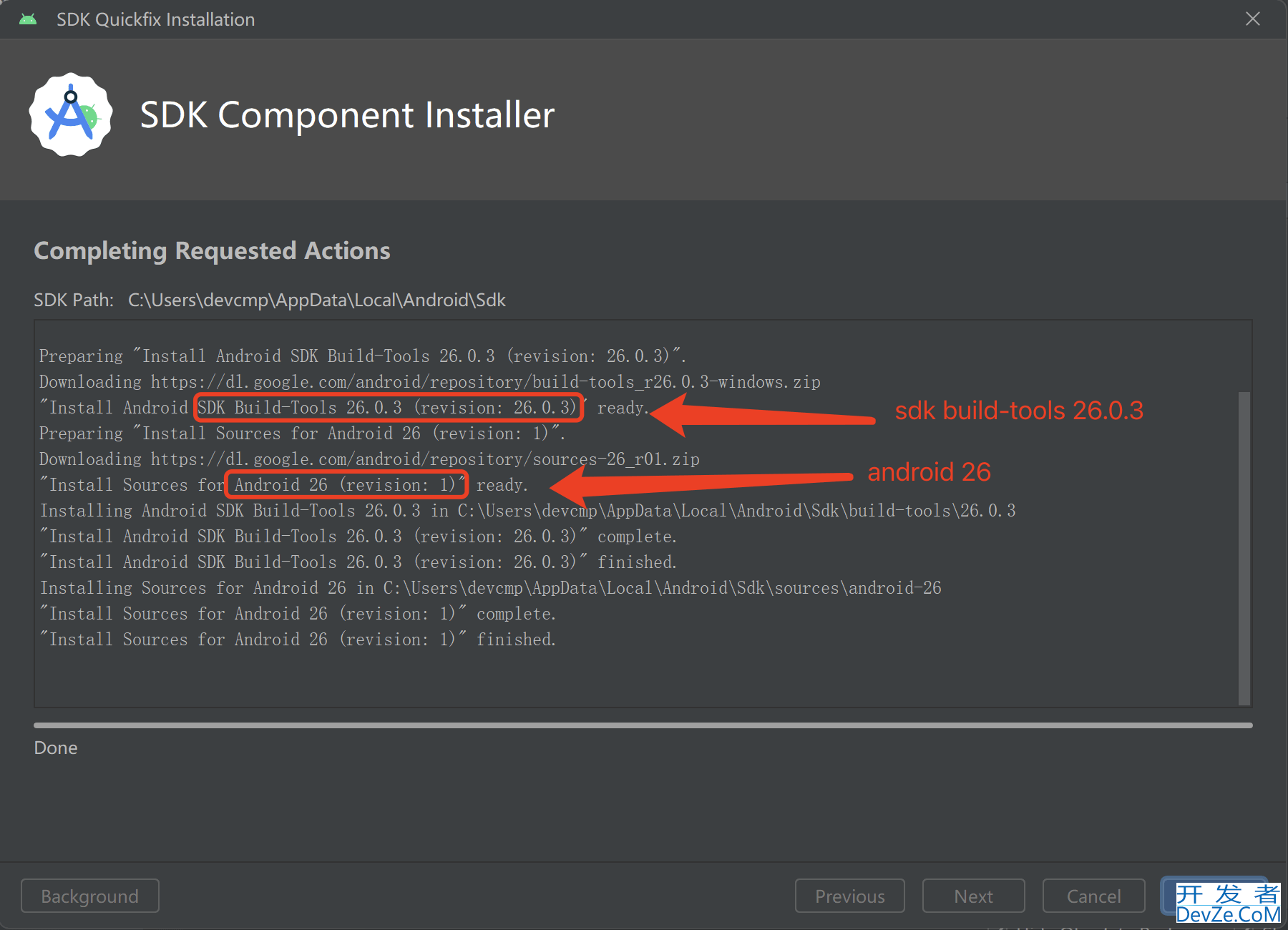Click the Sources for Android 26 "finished." line

point(298,640)
